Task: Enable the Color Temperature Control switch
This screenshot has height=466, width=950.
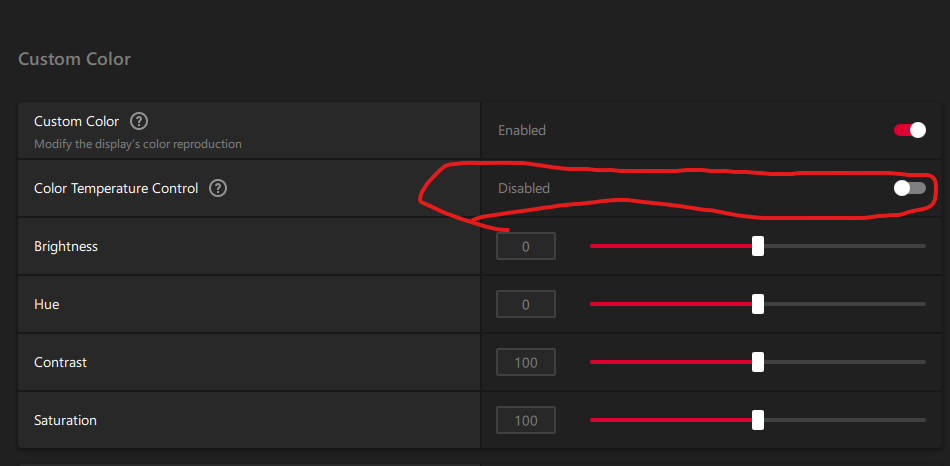Action: click(910, 188)
